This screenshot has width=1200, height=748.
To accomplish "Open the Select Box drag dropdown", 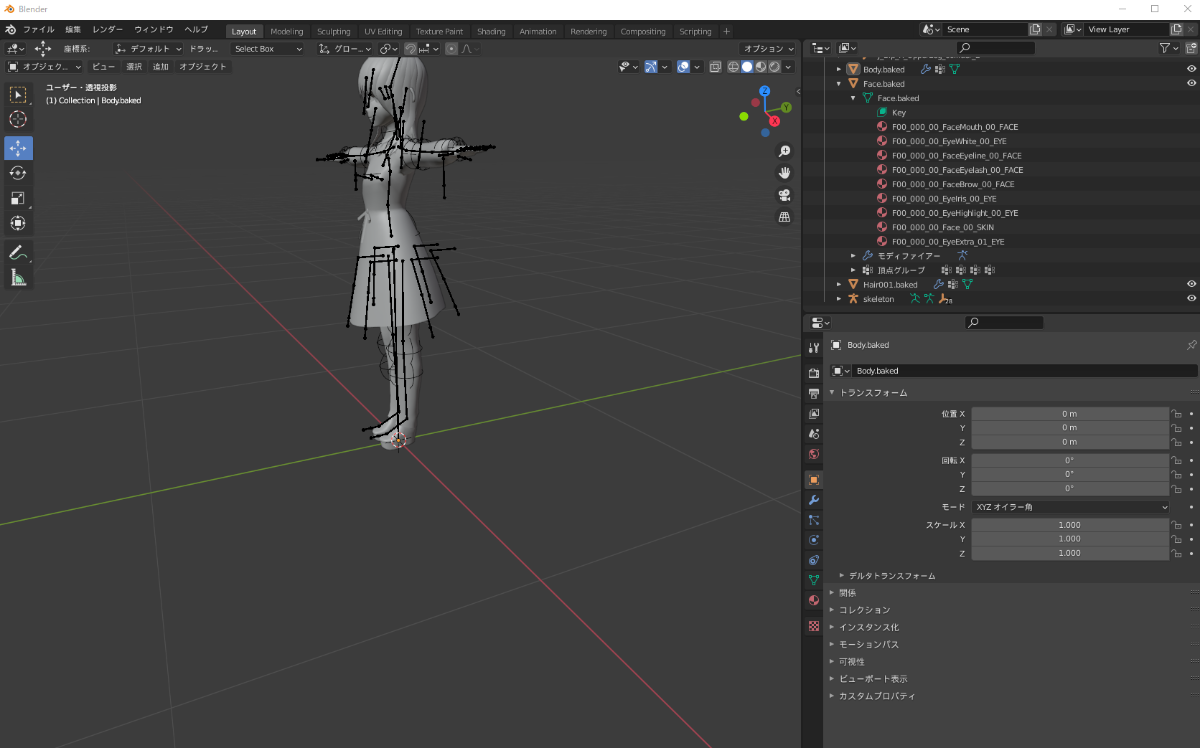I will point(267,48).
